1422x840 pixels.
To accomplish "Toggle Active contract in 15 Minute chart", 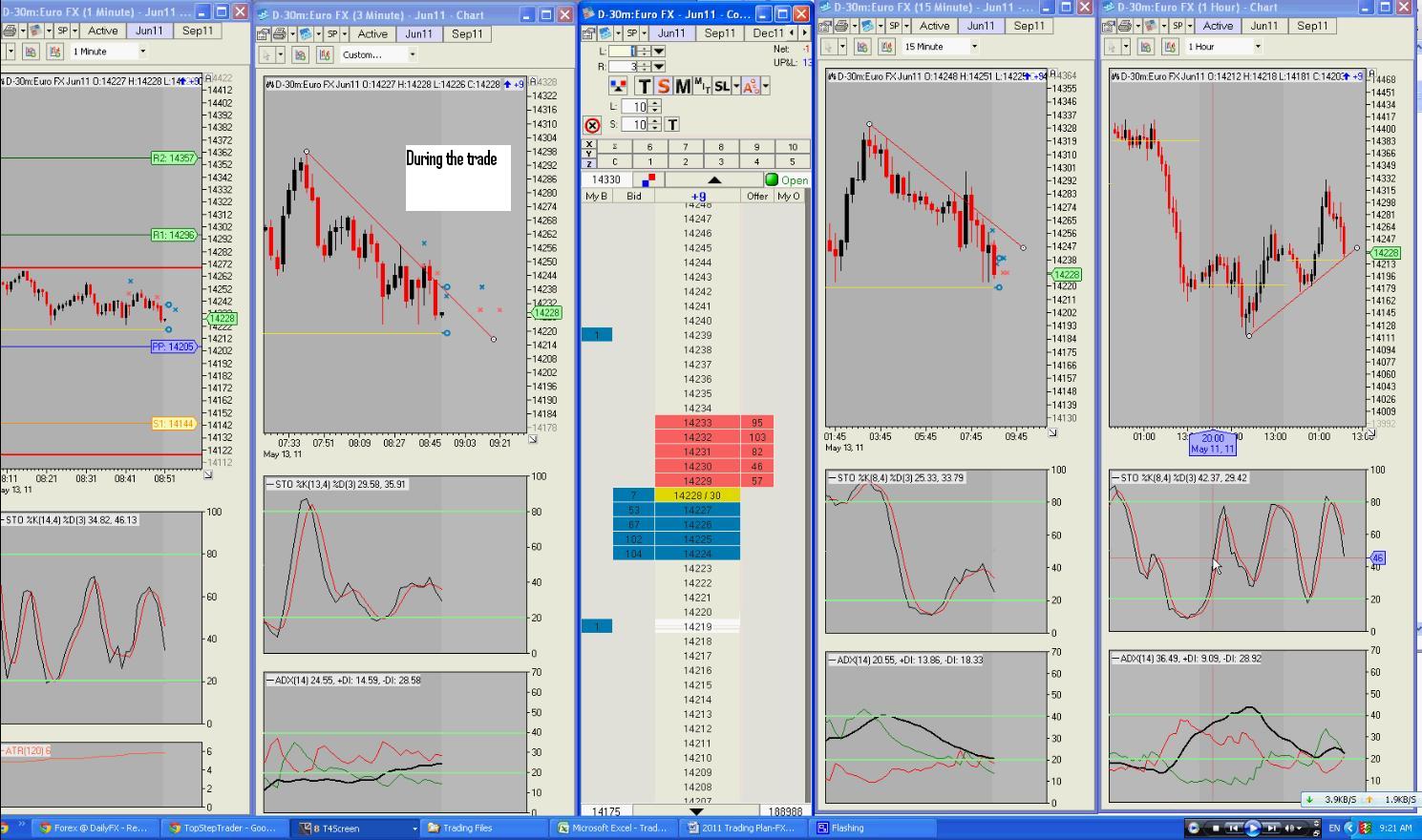I will [934, 26].
